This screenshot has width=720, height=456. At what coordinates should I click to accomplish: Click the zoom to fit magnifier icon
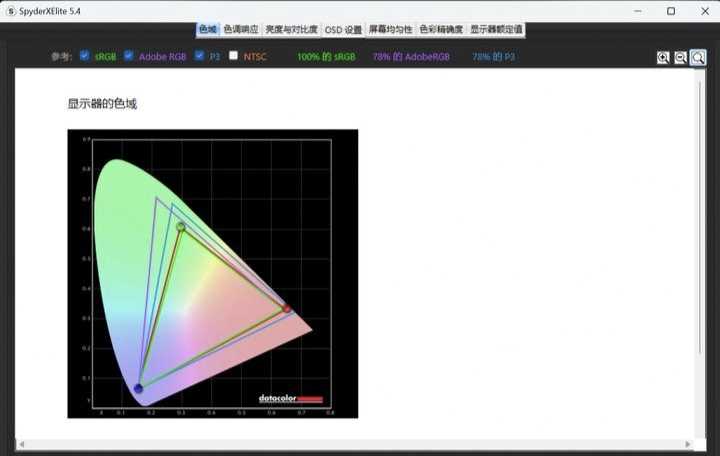(x=698, y=58)
